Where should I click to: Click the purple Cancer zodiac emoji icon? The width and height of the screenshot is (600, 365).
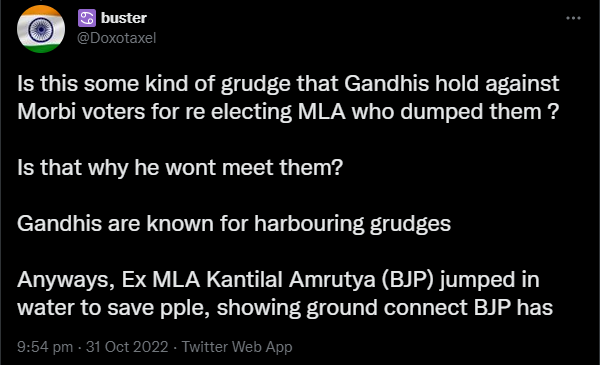point(87,18)
